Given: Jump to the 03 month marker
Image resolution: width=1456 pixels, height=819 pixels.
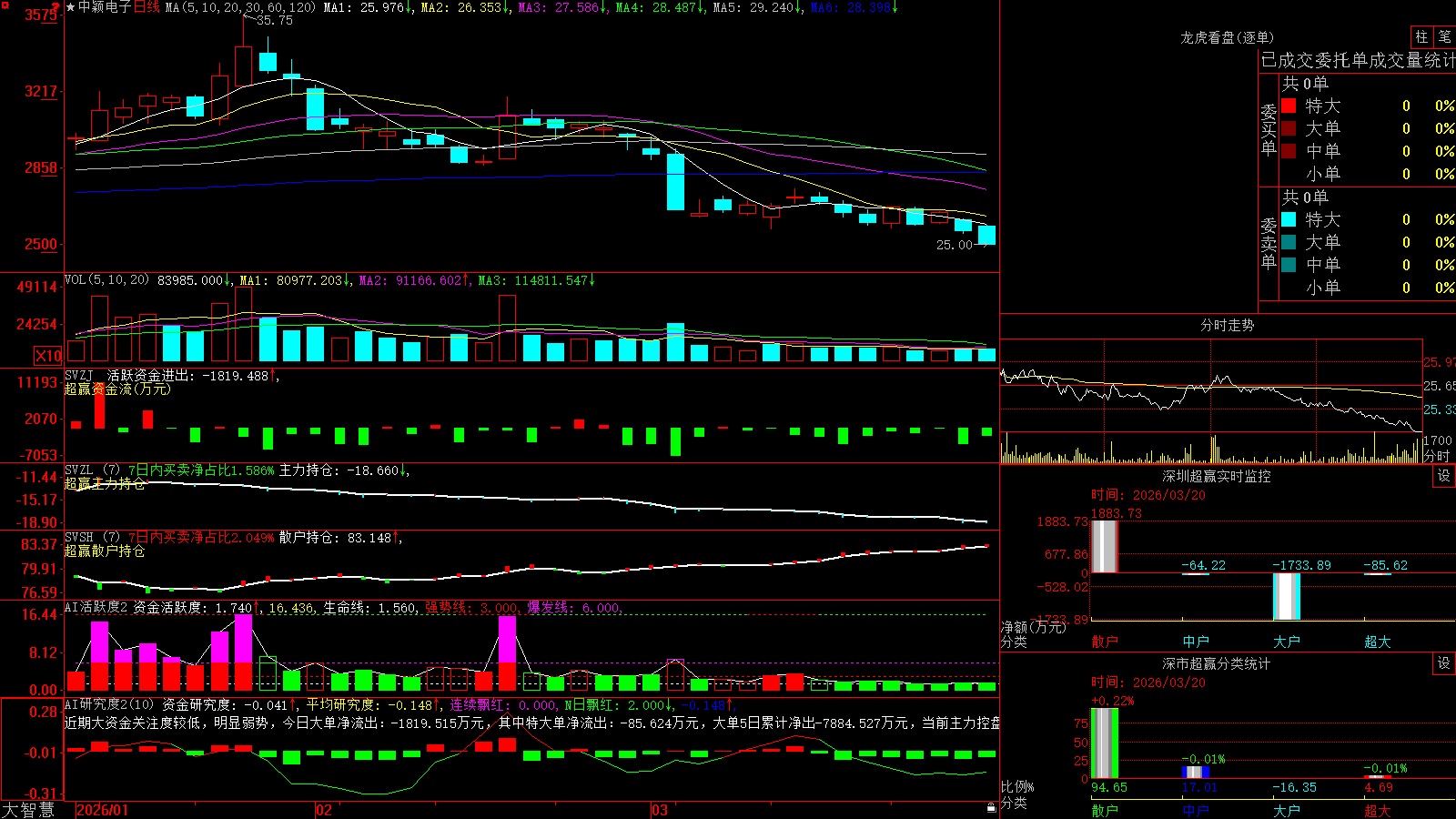Looking at the screenshot, I should coord(660,810).
